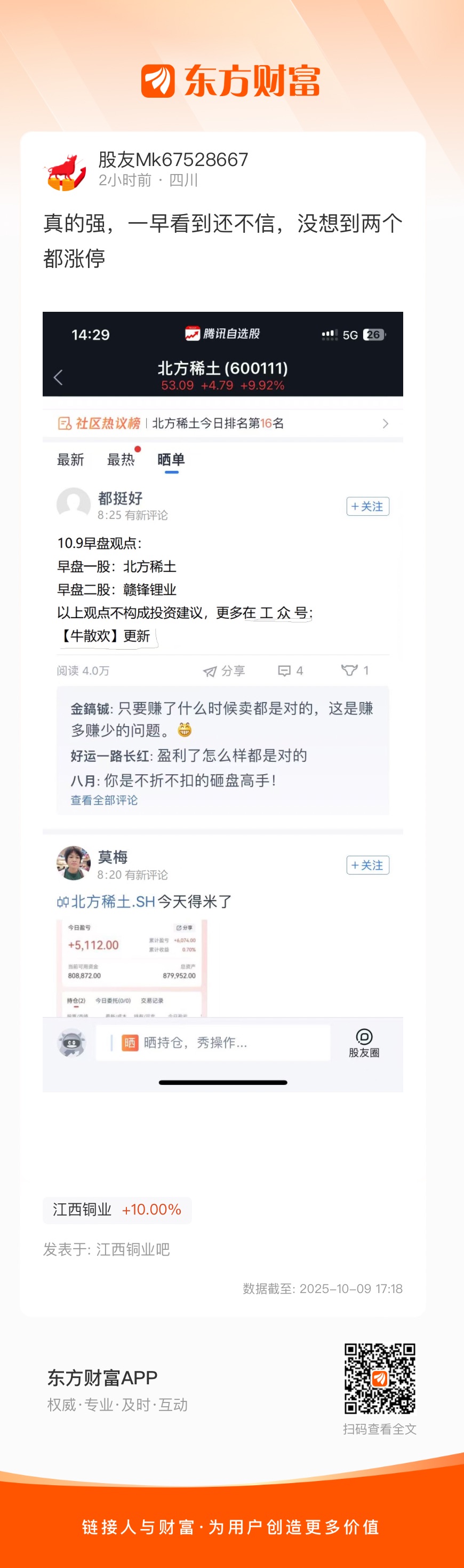Tap the 分享 paper-plane share icon

[x=210, y=671]
